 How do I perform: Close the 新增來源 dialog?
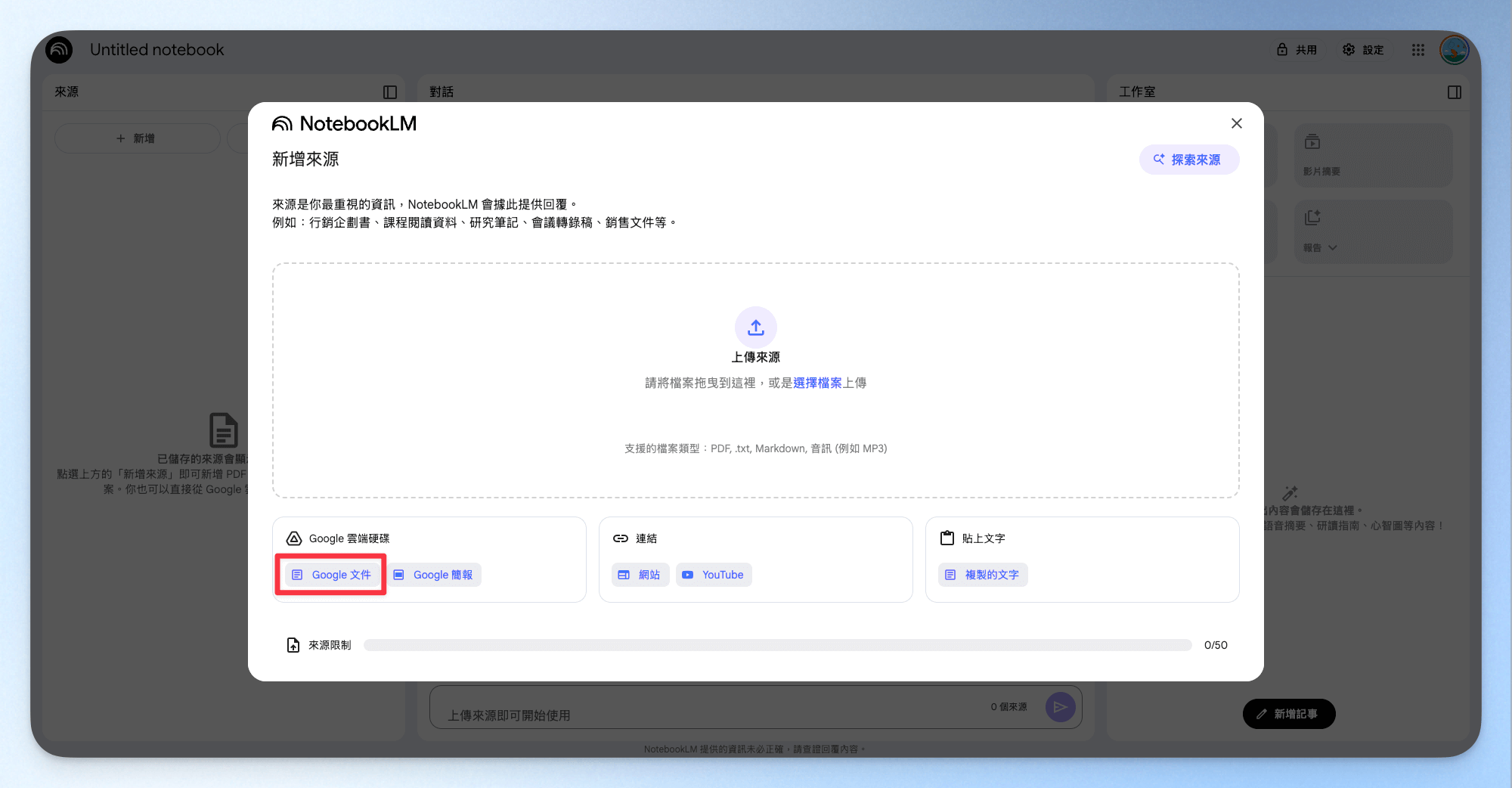point(1237,123)
